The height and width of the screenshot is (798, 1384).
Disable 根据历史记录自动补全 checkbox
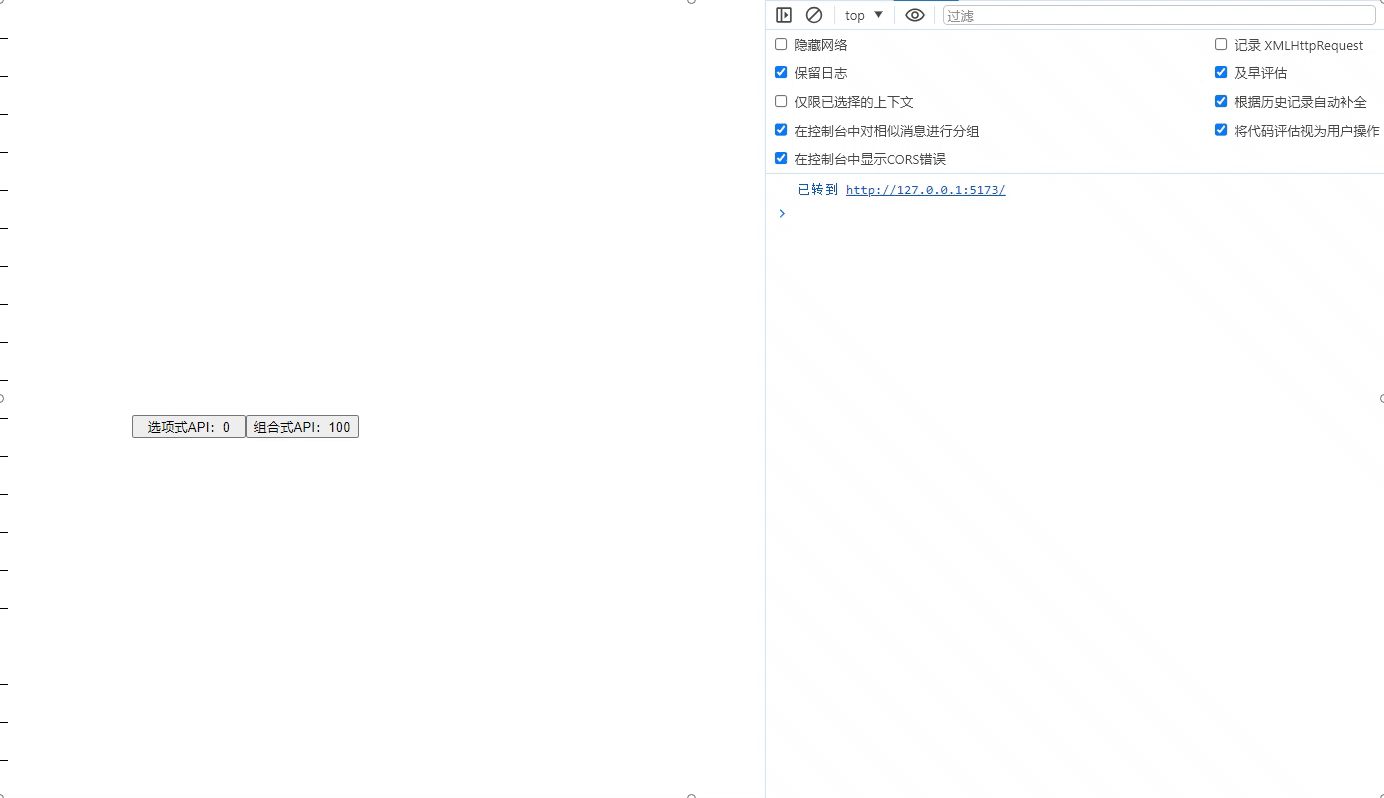(1221, 101)
